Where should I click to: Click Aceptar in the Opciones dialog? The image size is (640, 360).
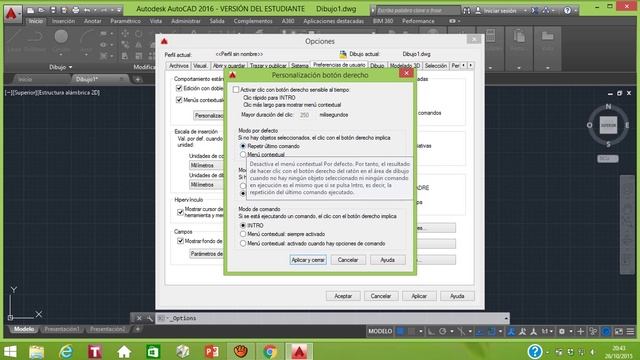point(343,296)
